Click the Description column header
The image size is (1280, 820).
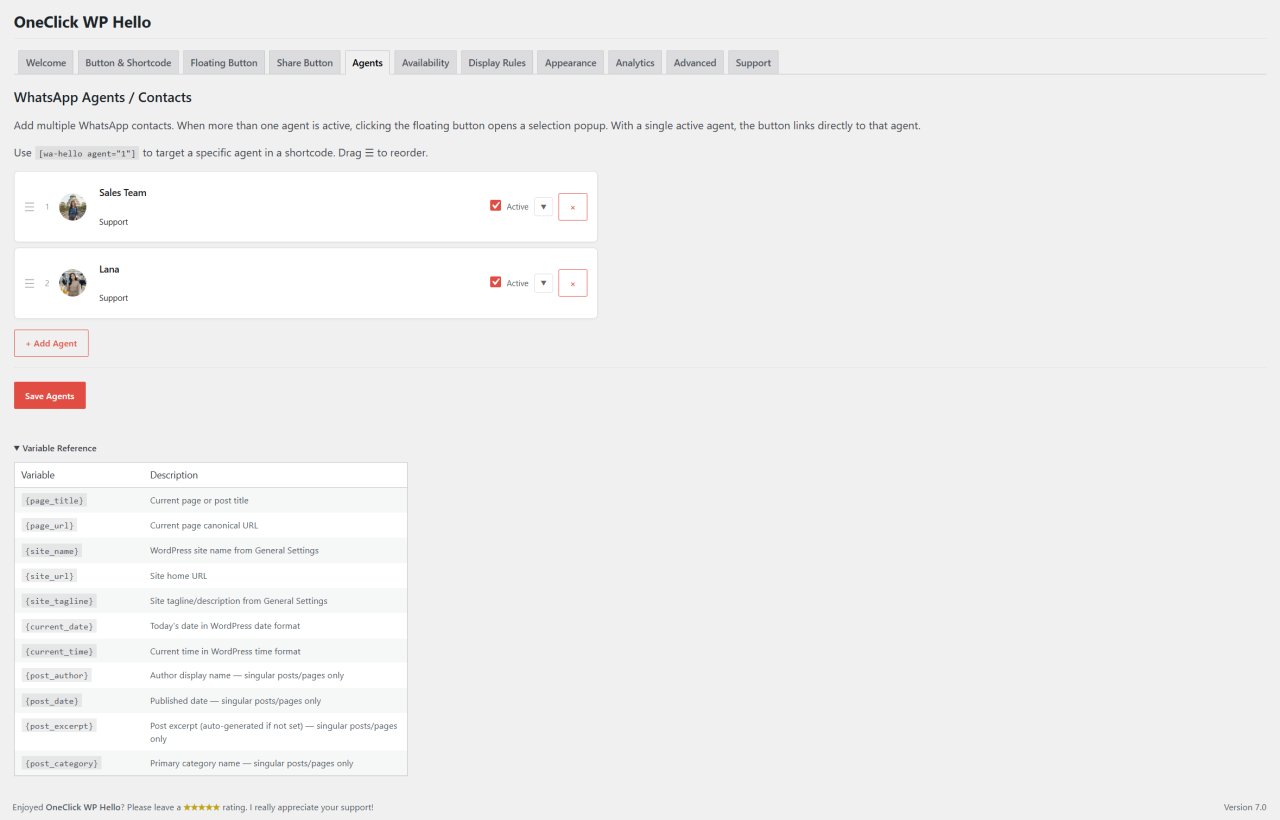pyautogui.click(x=174, y=475)
